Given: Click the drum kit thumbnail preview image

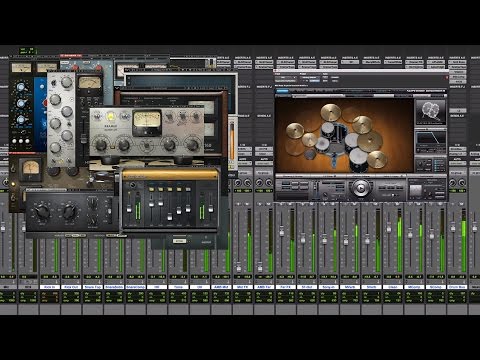Looking at the screenshot, I should click(x=430, y=112).
